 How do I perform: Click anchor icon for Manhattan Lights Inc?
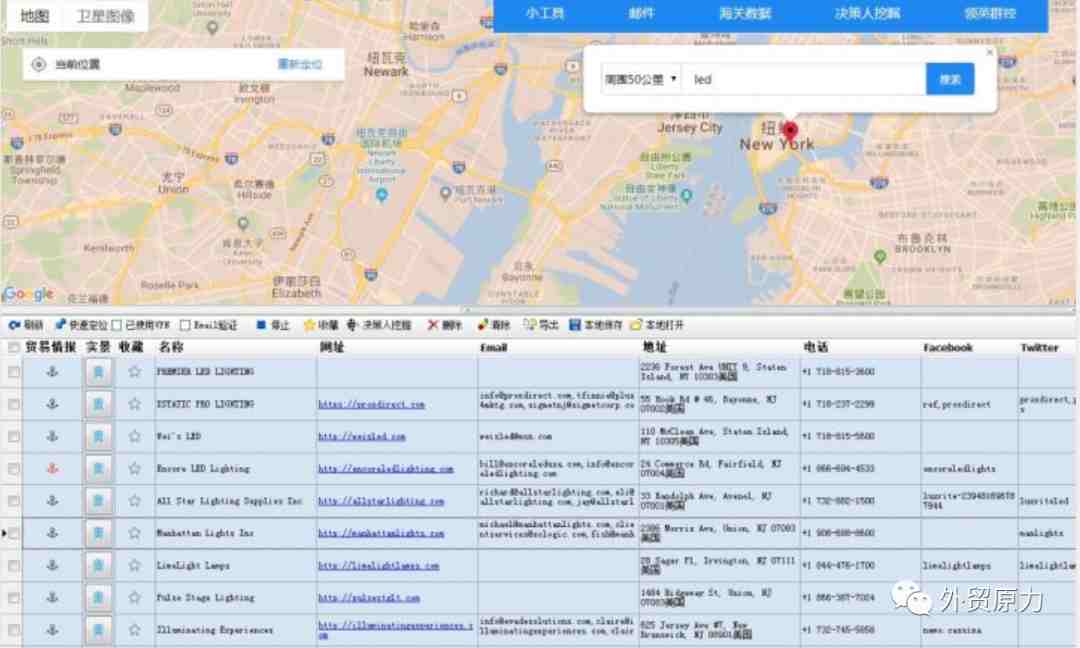pos(52,533)
